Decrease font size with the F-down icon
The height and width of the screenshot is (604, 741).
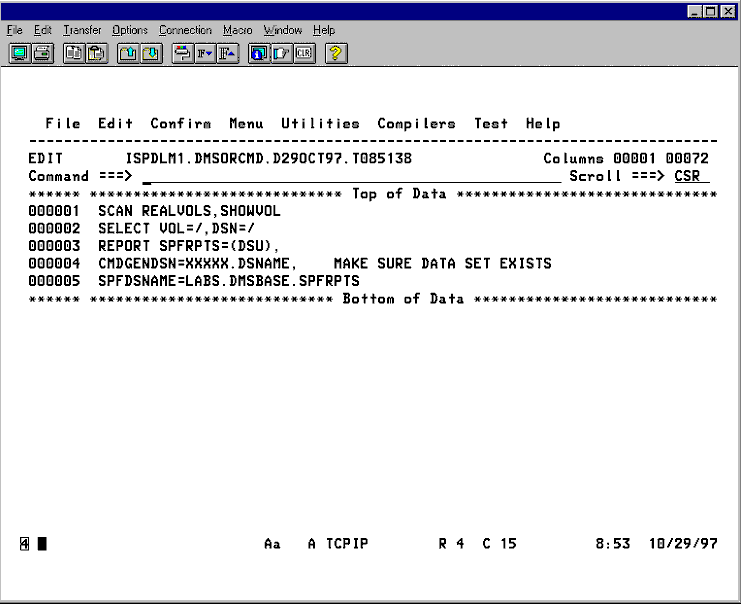[204, 53]
